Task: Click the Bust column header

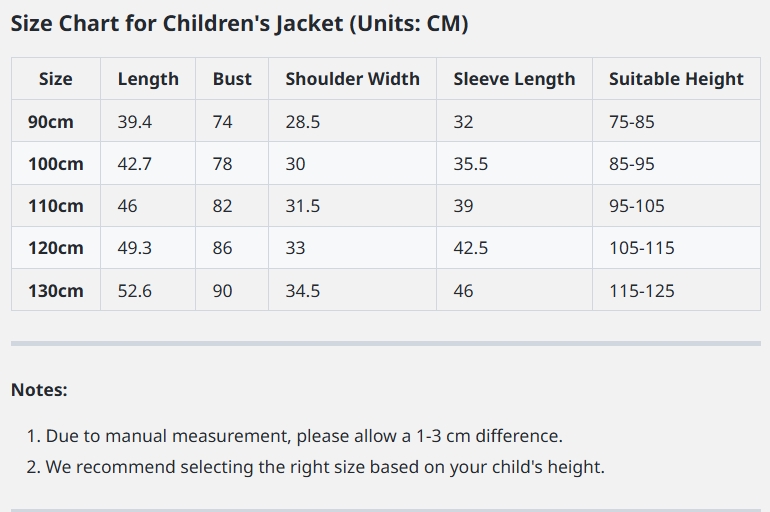Action: point(232,79)
